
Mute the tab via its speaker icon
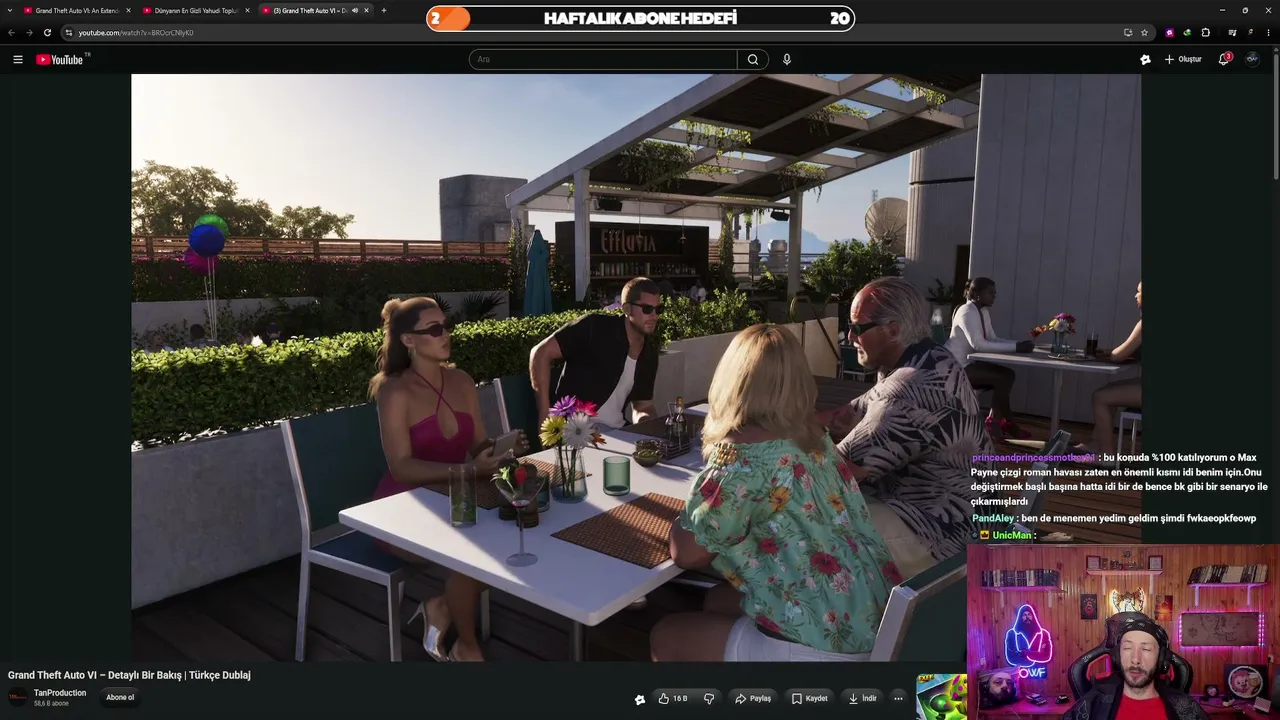(354, 10)
